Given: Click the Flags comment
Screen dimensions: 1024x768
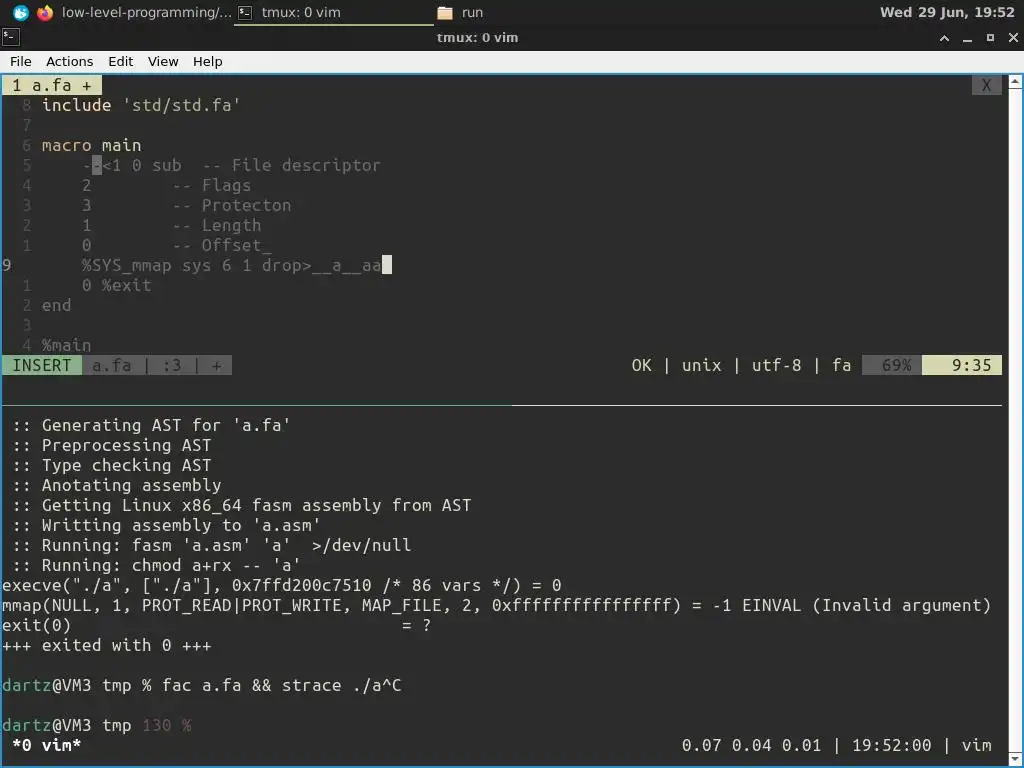Looking at the screenshot, I should pyautogui.click(x=212, y=185).
